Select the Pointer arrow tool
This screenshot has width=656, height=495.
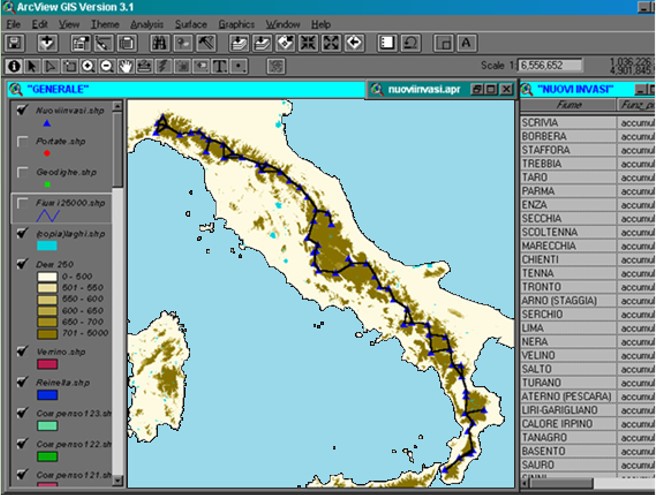[34, 67]
